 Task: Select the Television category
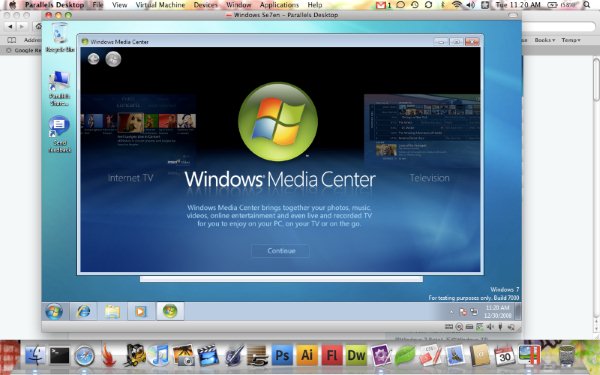pos(429,178)
